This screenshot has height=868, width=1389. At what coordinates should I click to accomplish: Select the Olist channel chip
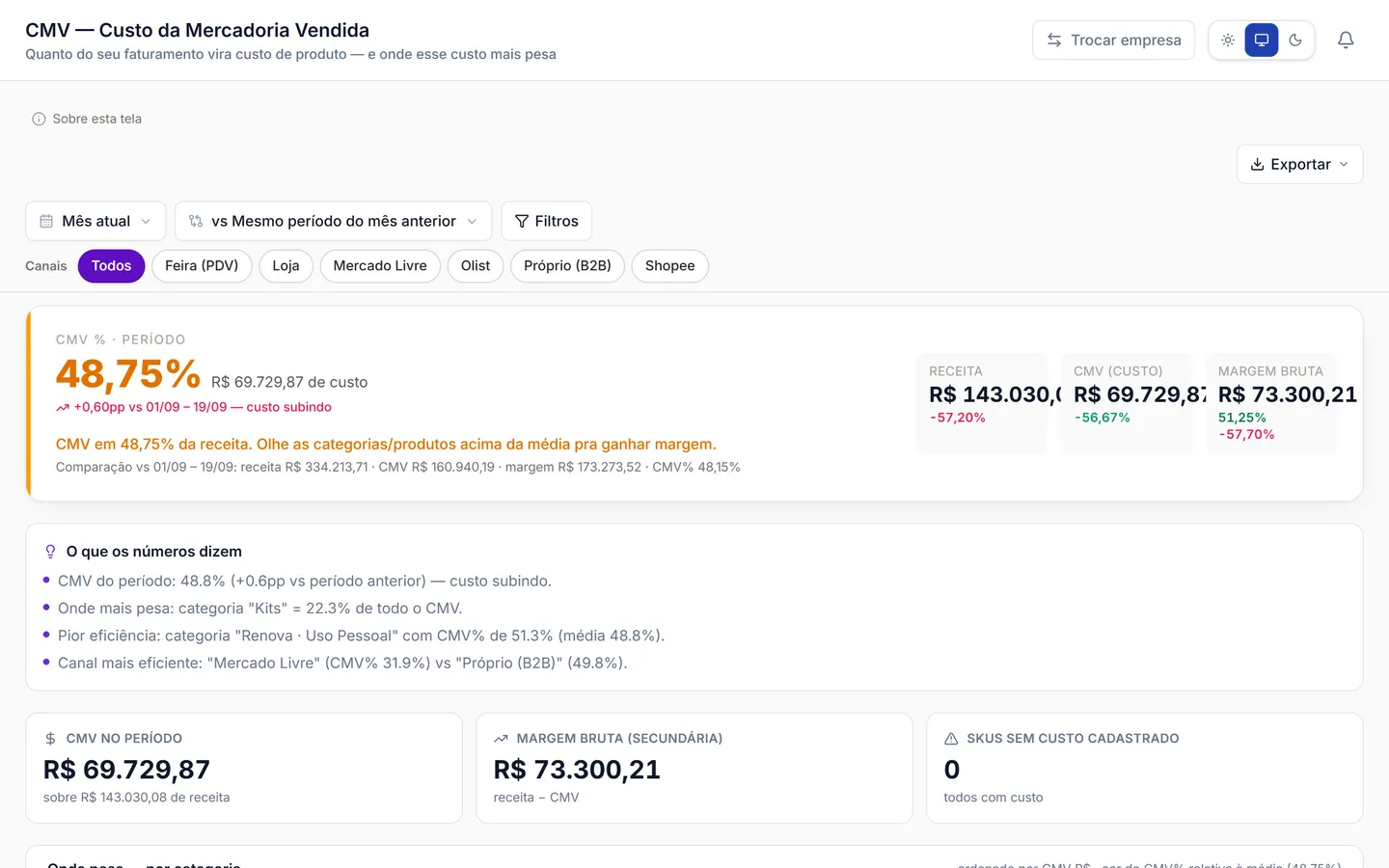[476, 266]
